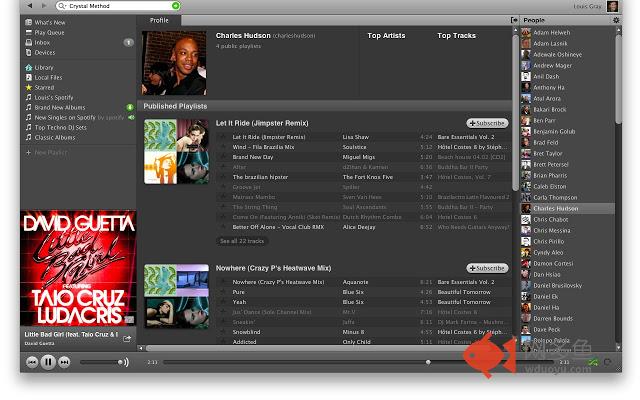Star the Brand New Day track
The image size is (640, 400).
[223, 157]
